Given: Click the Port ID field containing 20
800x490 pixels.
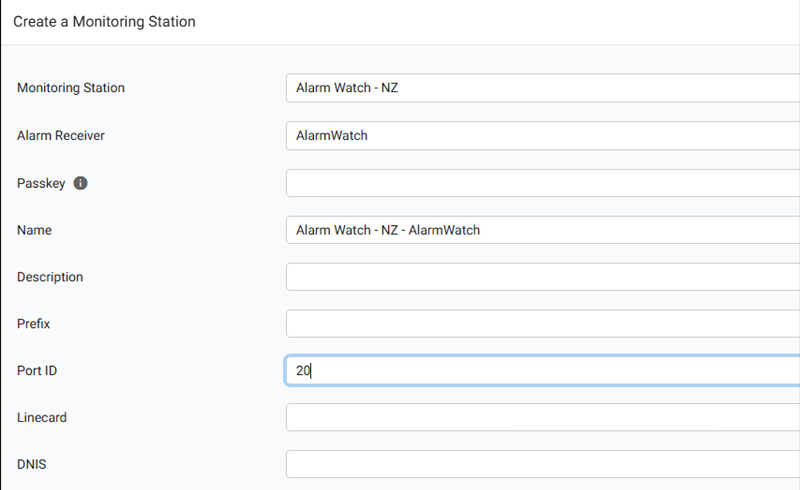Looking at the screenshot, I should tap(542, 371).
